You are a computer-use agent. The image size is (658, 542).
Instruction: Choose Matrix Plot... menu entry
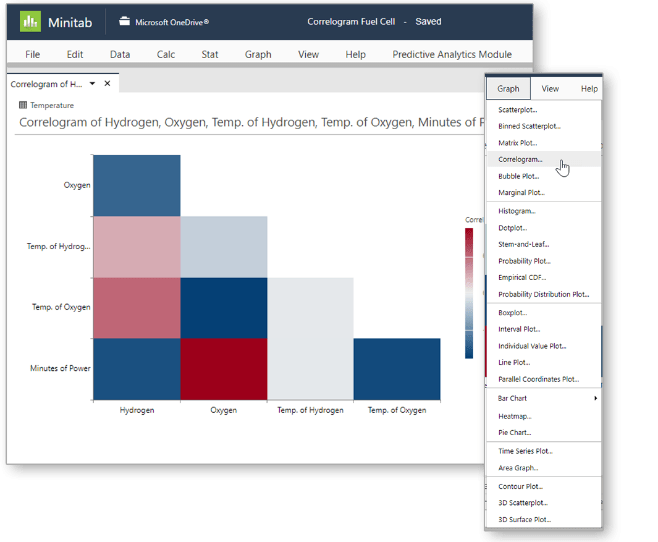click(x=543, y=143)
